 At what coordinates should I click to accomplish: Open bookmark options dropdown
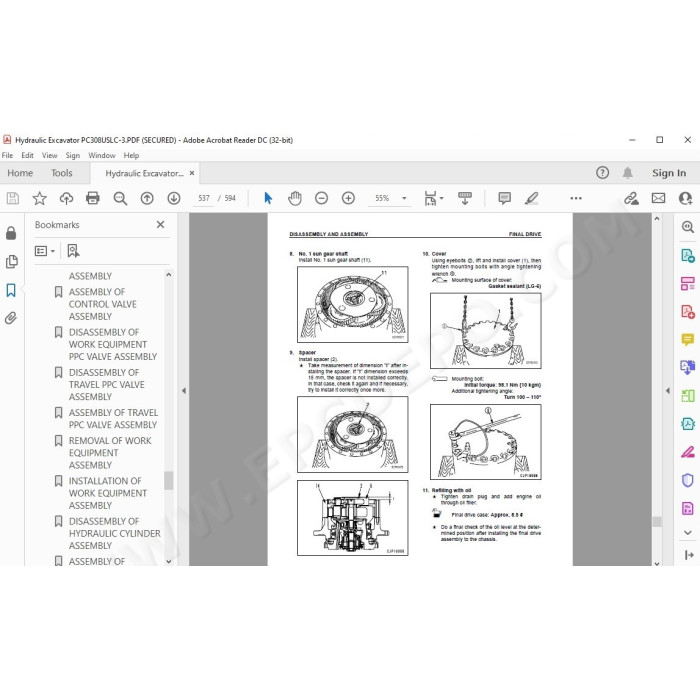[x=45, y=251]
